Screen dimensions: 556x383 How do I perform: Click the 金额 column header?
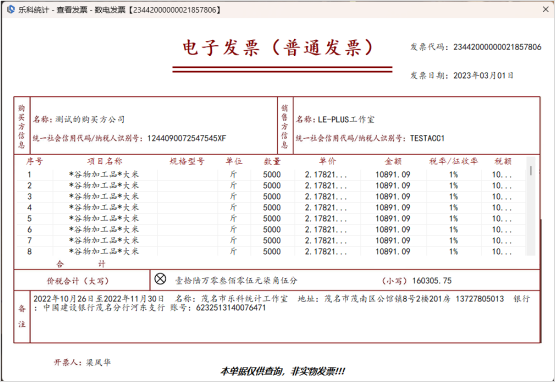point(393,161)
